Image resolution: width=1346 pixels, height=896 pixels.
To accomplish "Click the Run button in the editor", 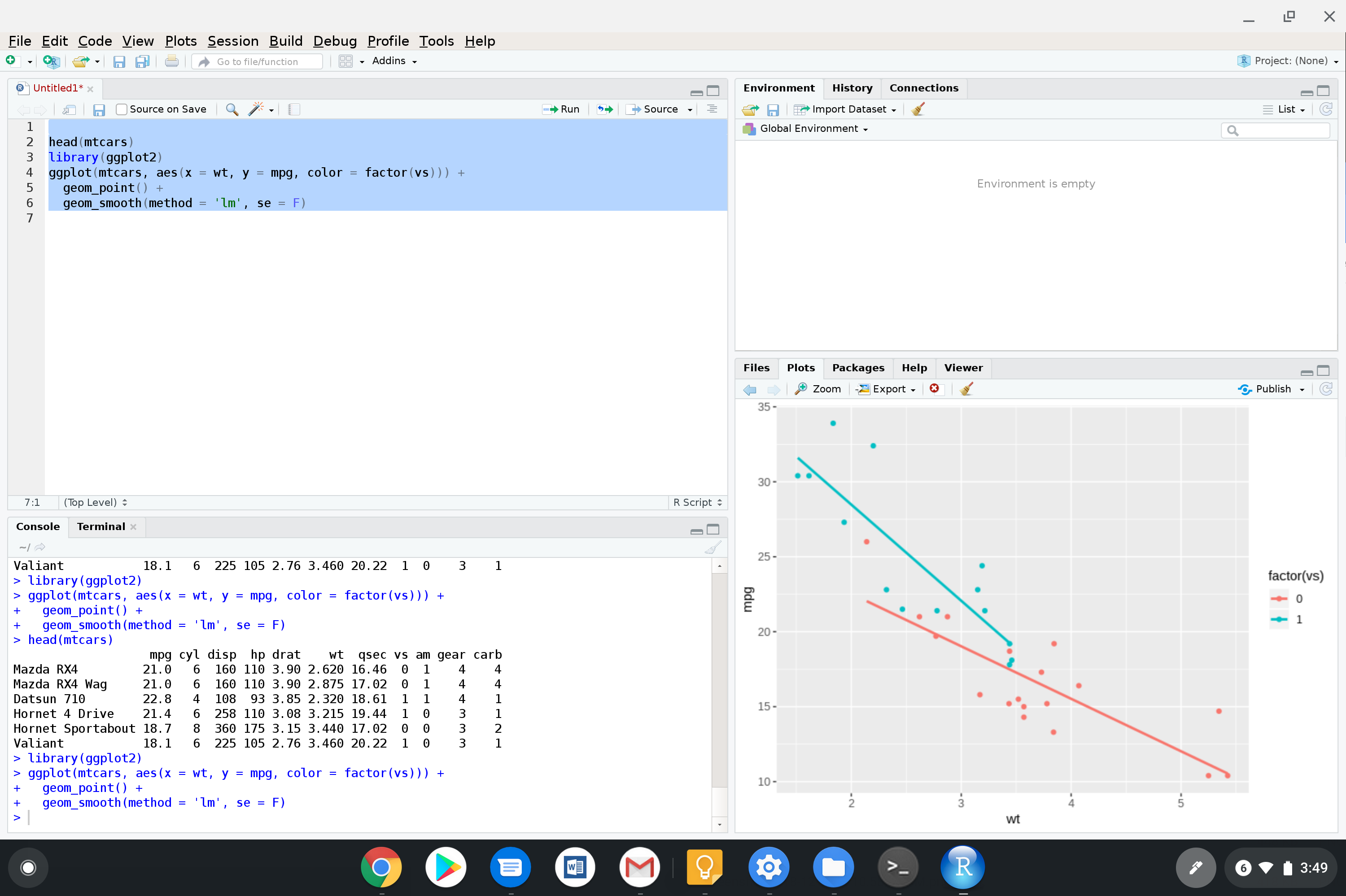I will coord(561,109).
